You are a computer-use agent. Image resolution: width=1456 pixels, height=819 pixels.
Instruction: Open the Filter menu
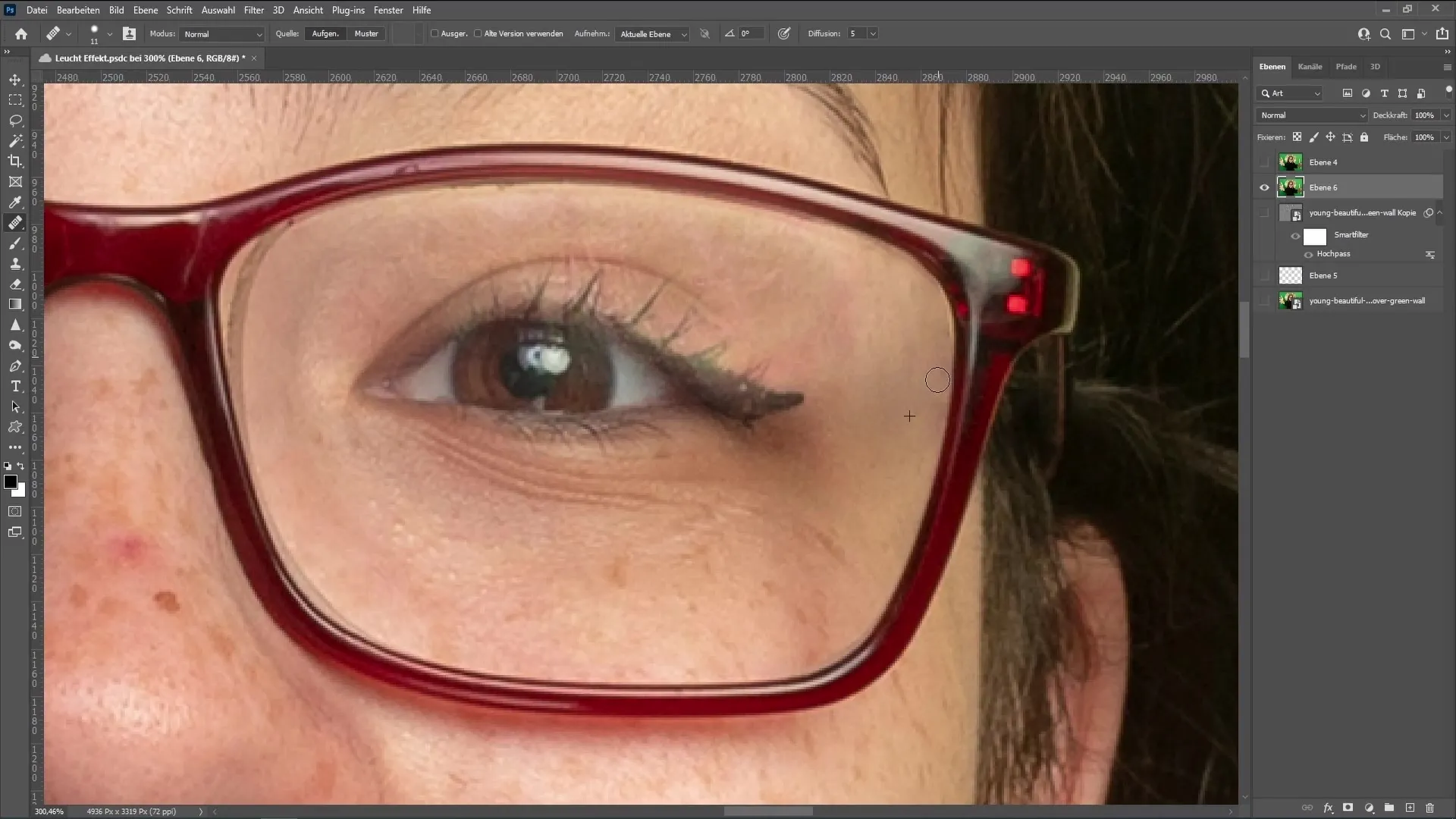pos(253,10)
